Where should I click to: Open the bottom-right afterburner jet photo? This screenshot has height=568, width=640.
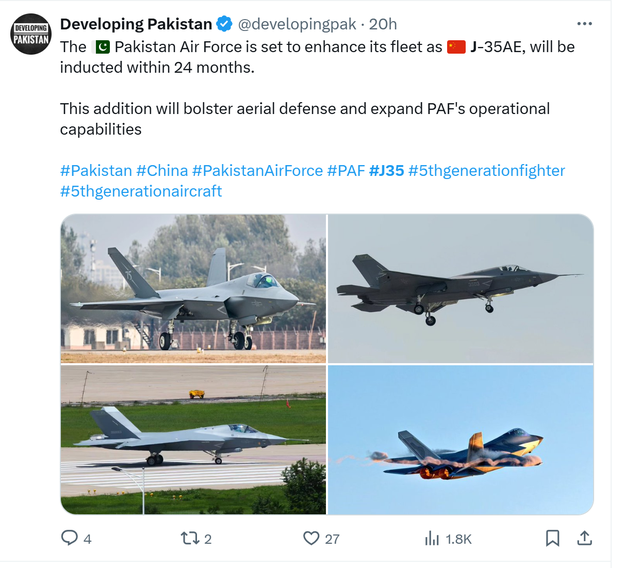tap(461, 440)
